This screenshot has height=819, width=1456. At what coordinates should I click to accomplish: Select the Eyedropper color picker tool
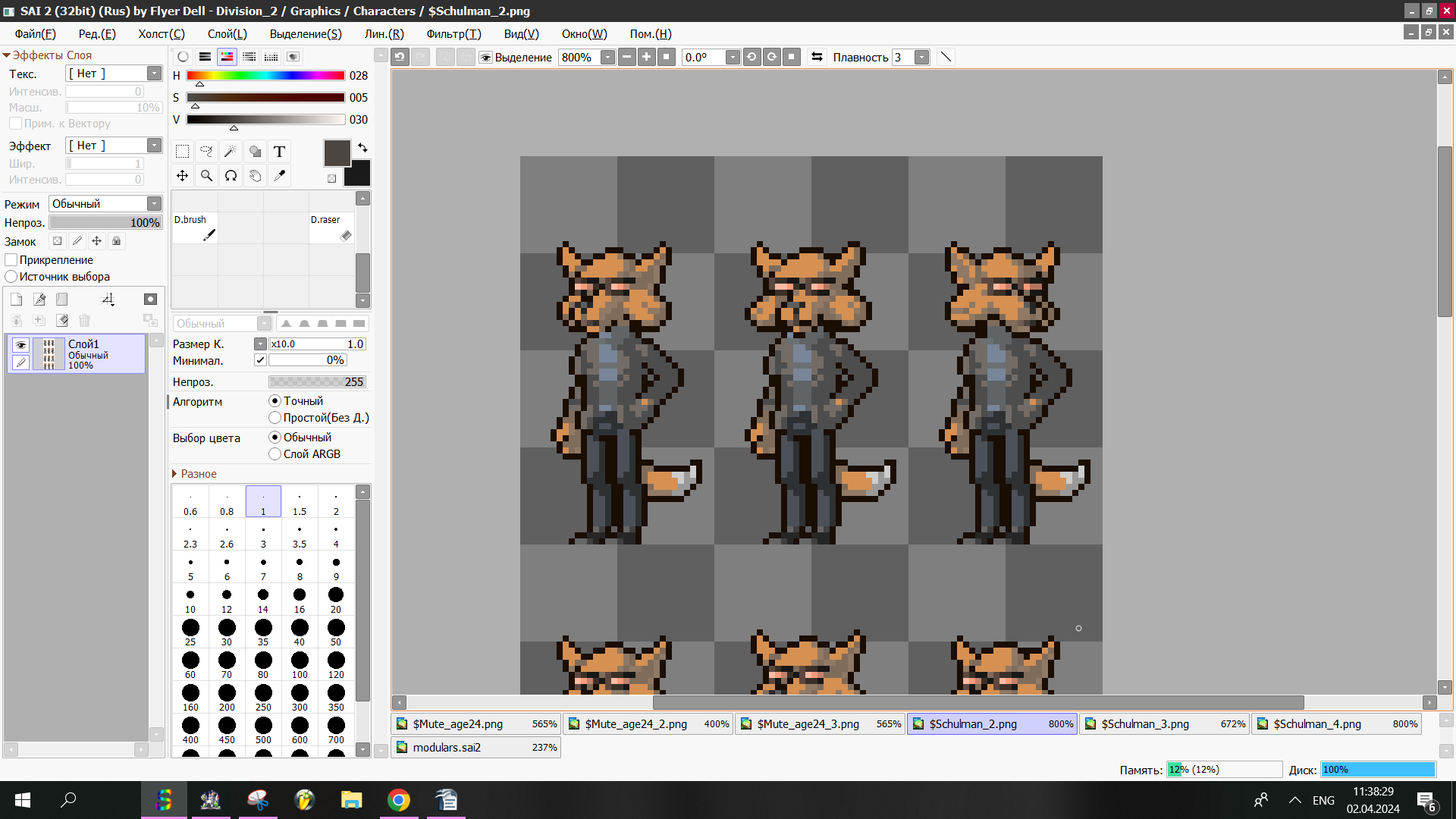point(279,176)
